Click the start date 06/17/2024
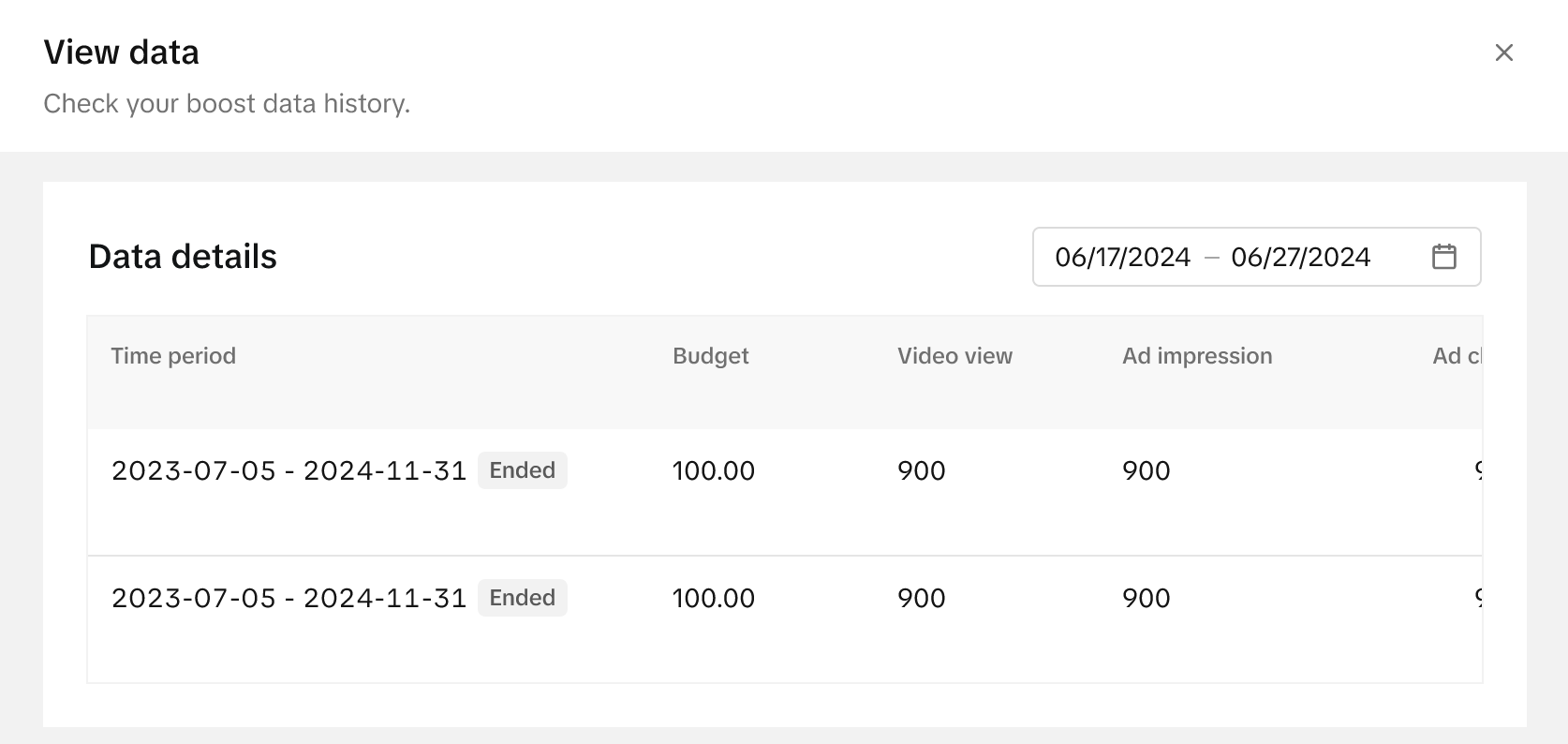 click(x=1122, y=257)
